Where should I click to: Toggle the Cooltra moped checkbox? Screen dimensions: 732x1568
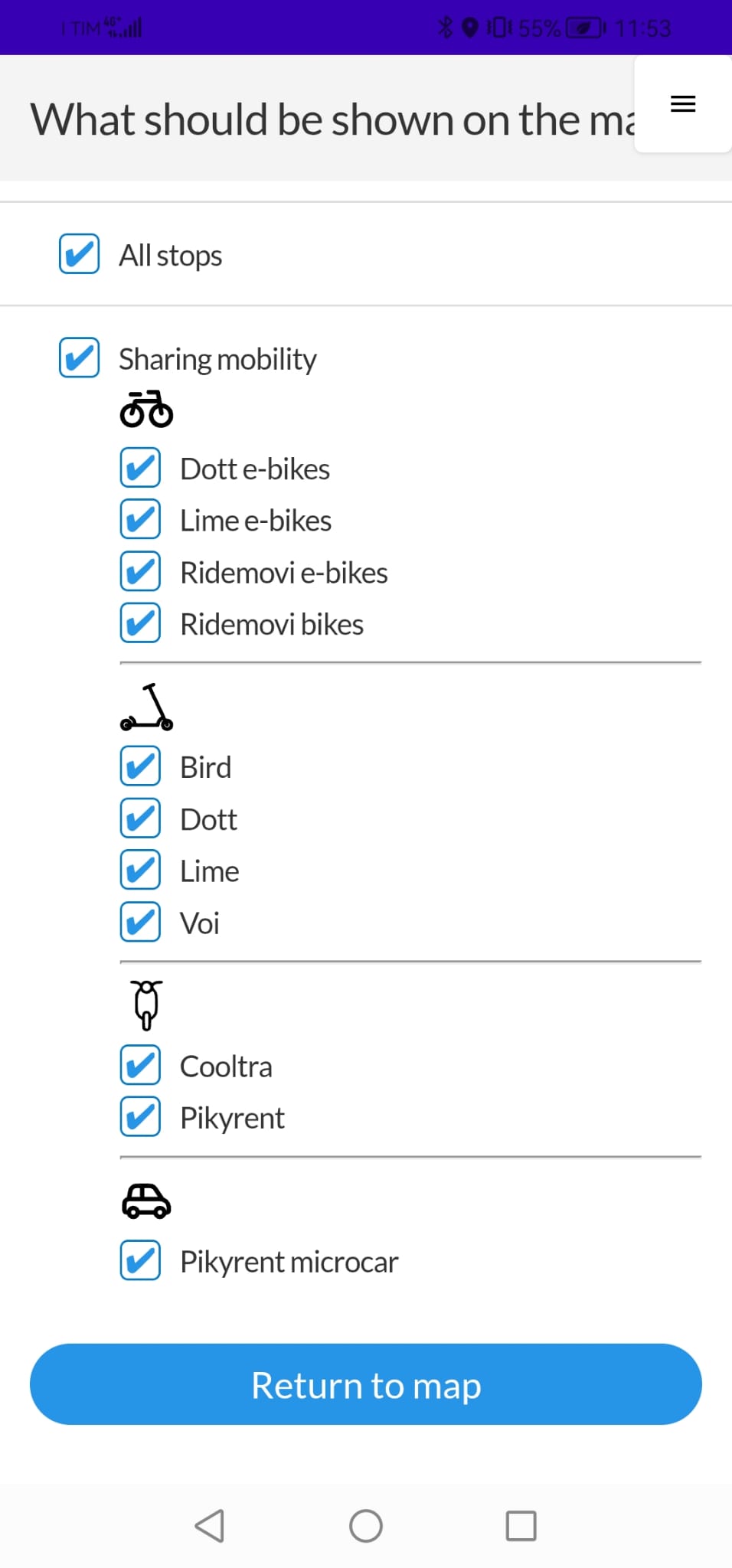(140, 1065)
